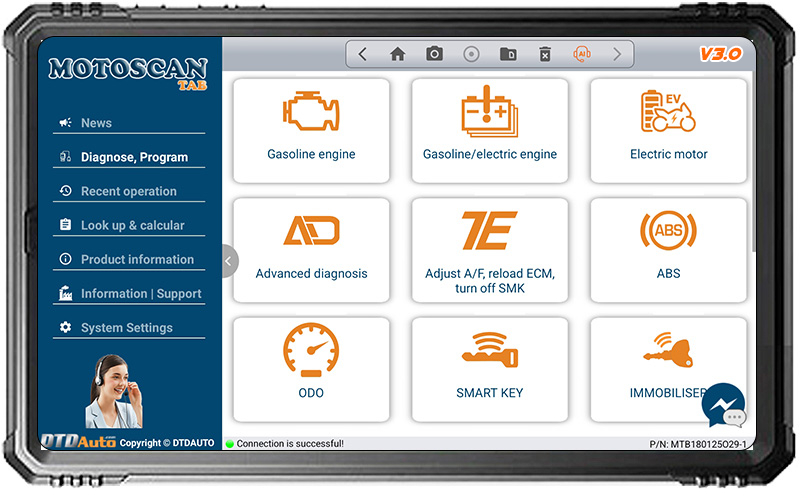800x489 pixels.
Task: Start recording with the circle record icon
Action: click(x=471, y=54)
